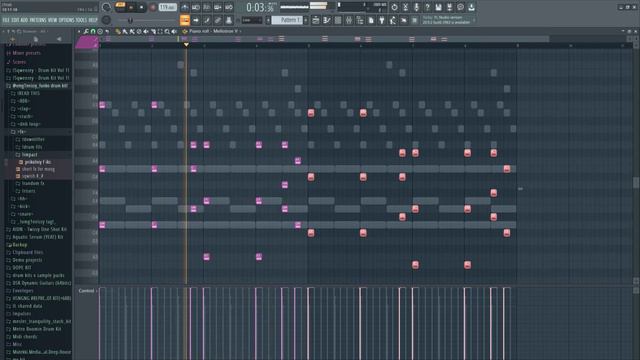Arm the record button

[x=152, y=7]
